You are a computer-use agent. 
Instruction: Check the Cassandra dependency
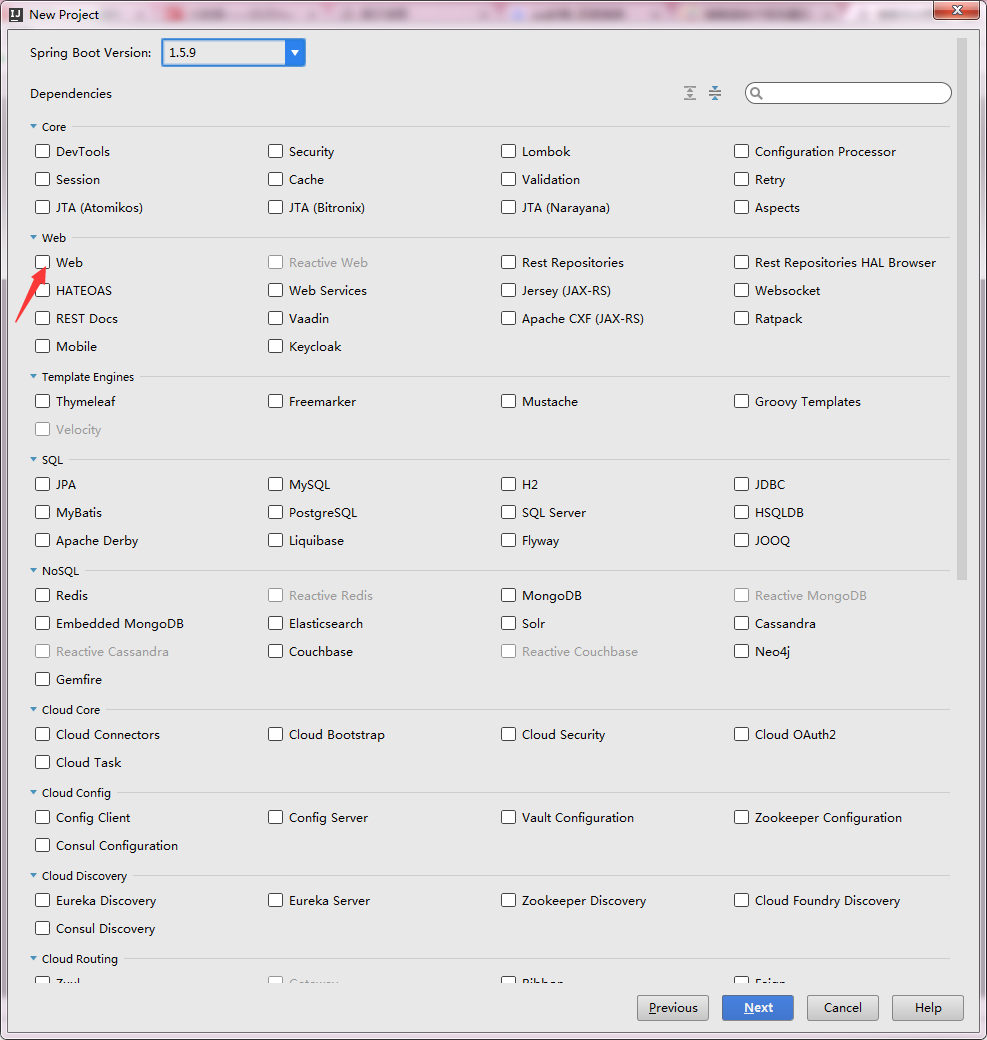pos(741,623)
